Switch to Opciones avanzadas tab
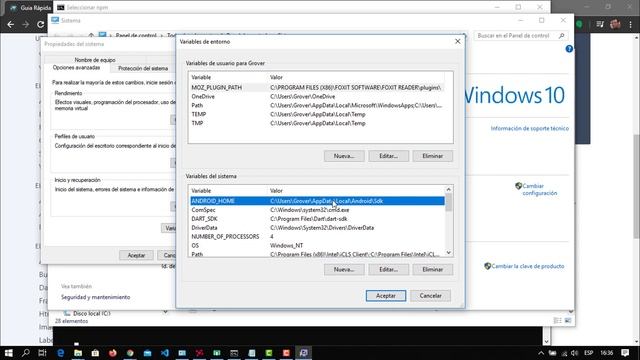This screenshot has height=360, width=640. coord(76,68)
